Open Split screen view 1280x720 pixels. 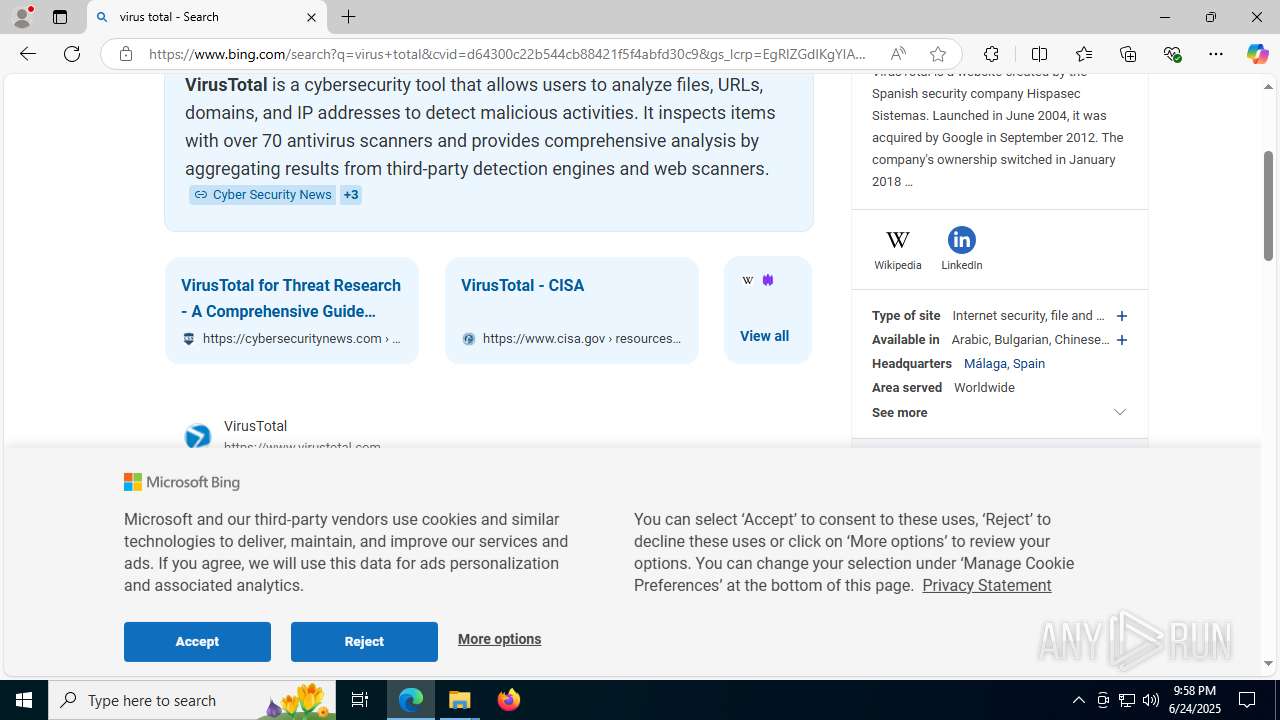(1039, 54)
